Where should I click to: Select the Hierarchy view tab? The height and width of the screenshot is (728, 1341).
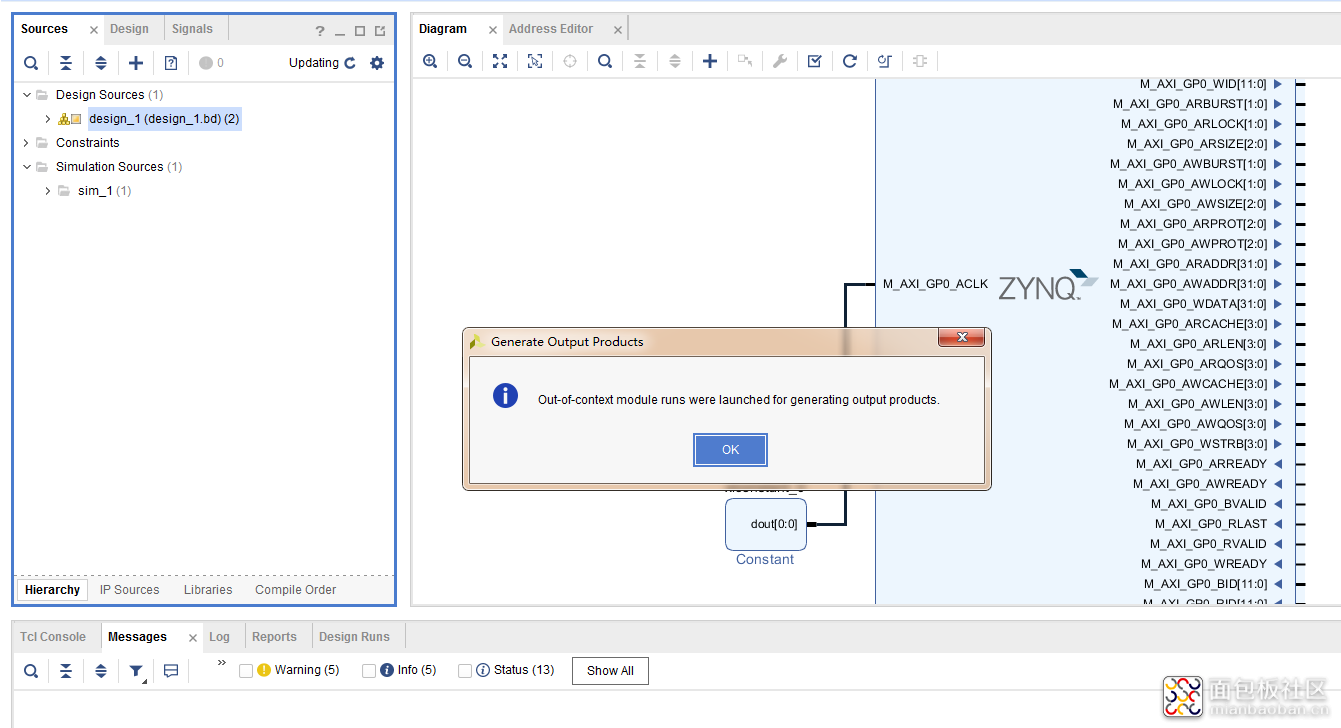click(52, 590)
